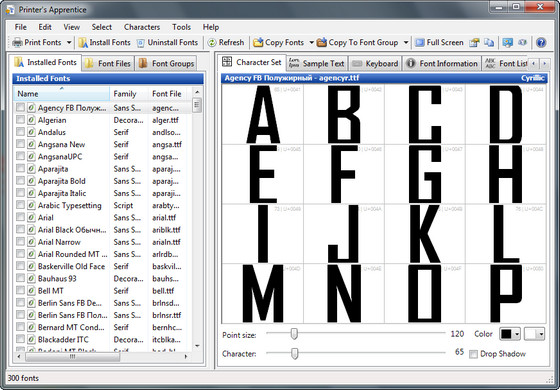Click the green Refresh icon
560x390 pixels.
[212, 42]
